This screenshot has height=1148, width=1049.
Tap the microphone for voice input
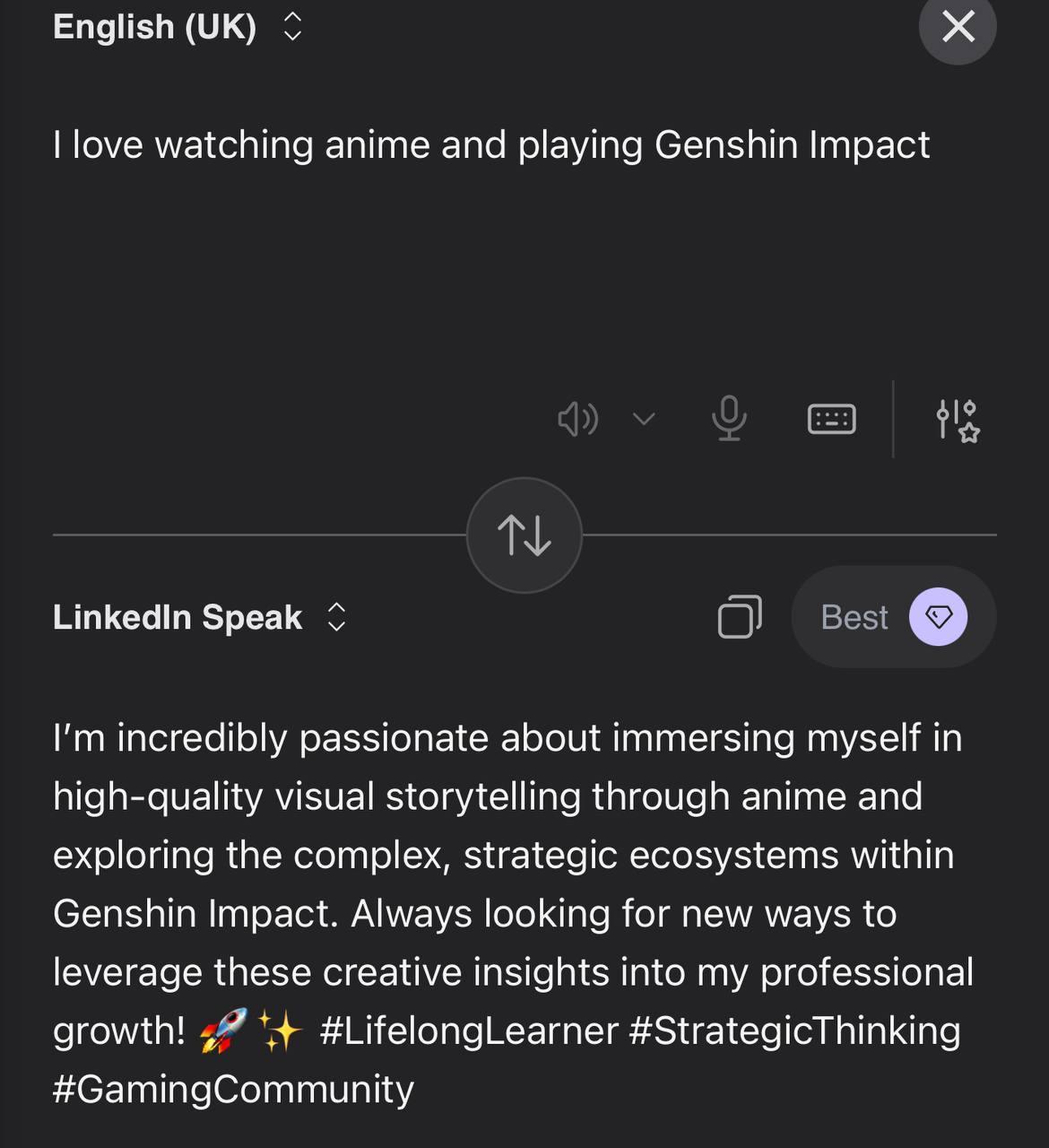point(729,419)
